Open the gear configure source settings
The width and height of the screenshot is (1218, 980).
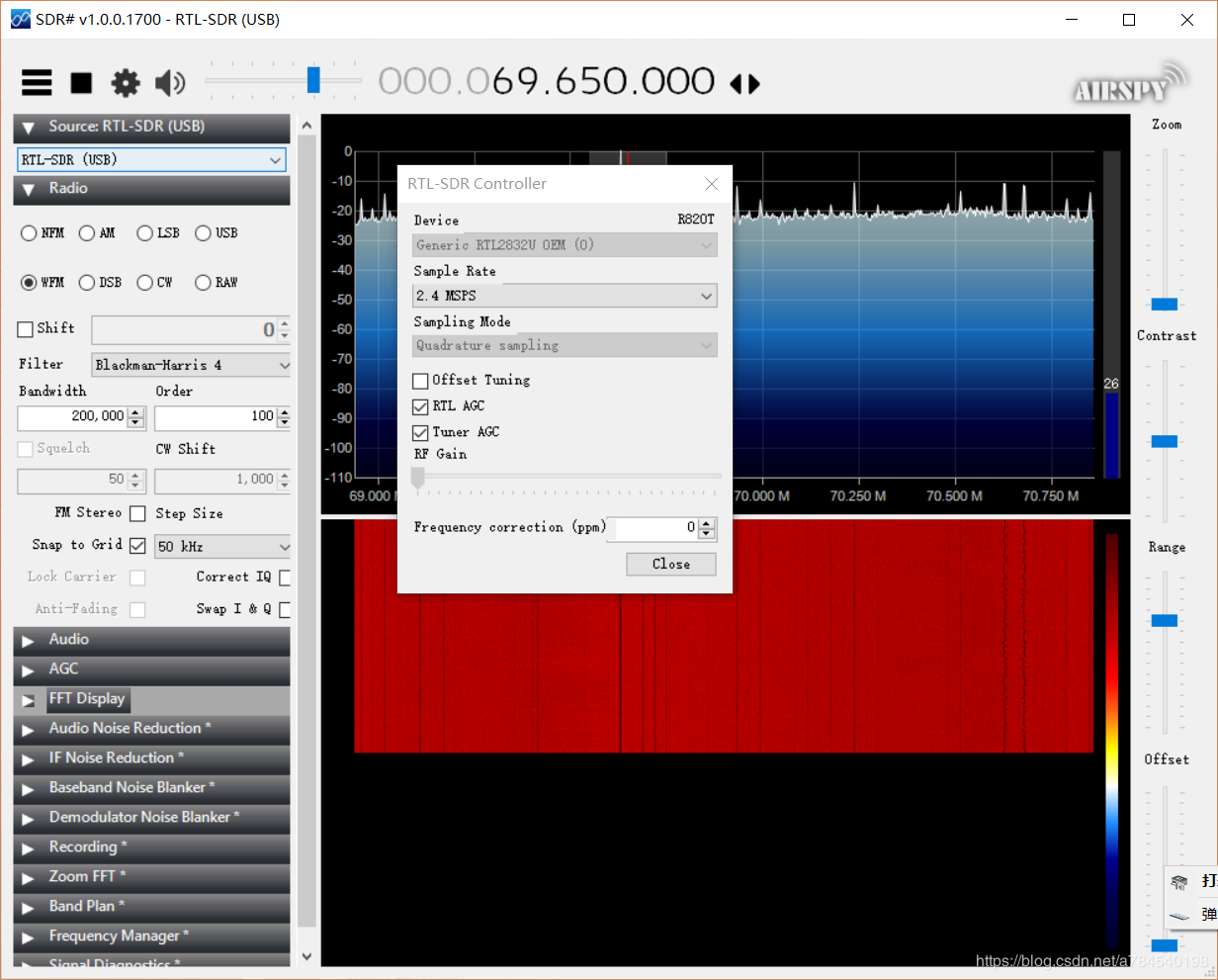click(x=126, y=83)
